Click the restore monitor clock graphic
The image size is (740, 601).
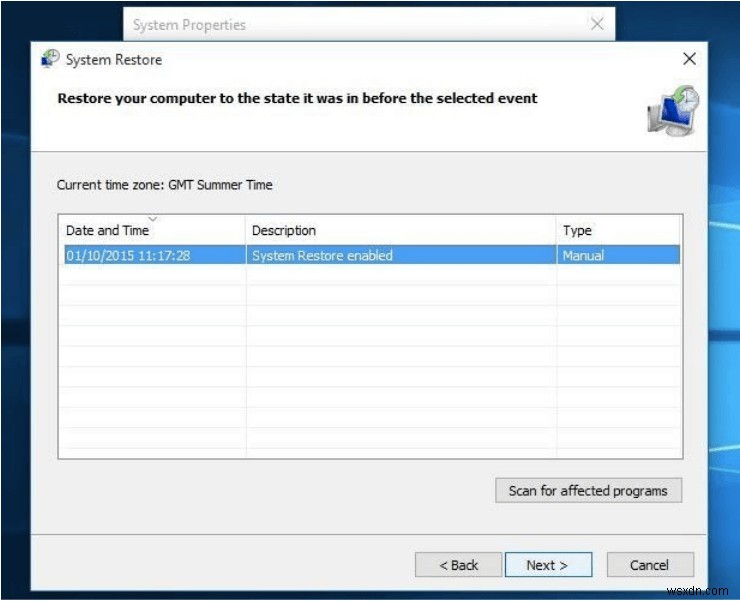coord(673,110)
